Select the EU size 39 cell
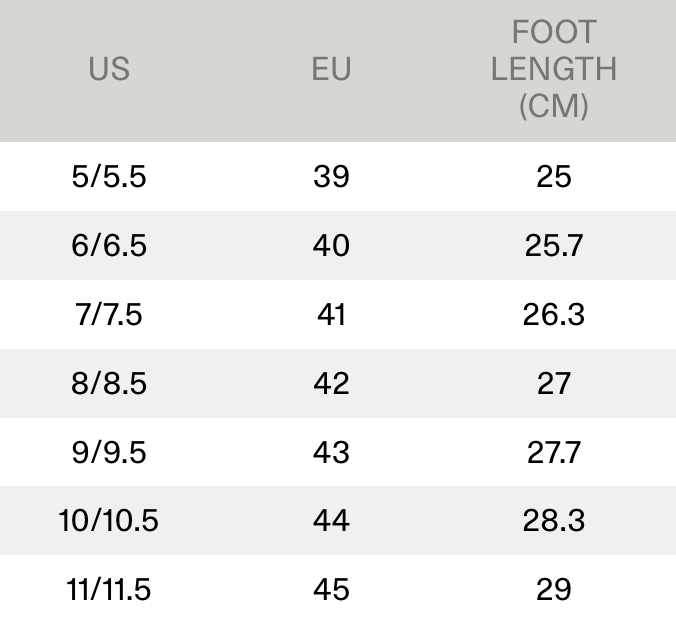676x624 pixels. coord(331,177)
